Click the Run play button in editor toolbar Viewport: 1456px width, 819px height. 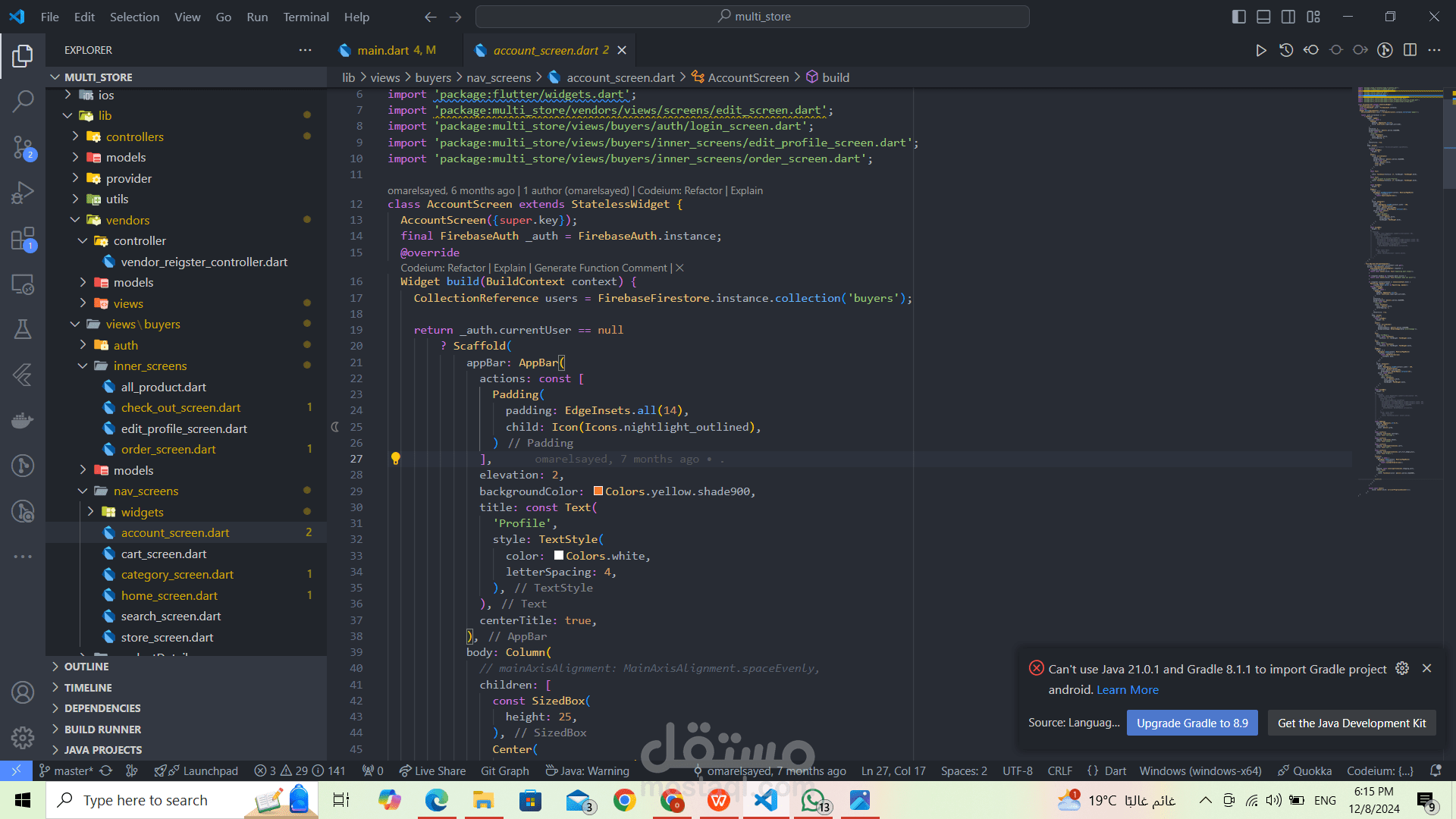(1260, 50)
